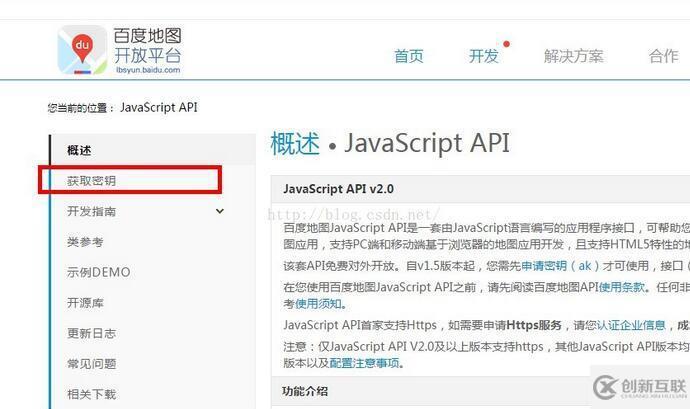Follow the 使用条款 link

pos(622,287)
